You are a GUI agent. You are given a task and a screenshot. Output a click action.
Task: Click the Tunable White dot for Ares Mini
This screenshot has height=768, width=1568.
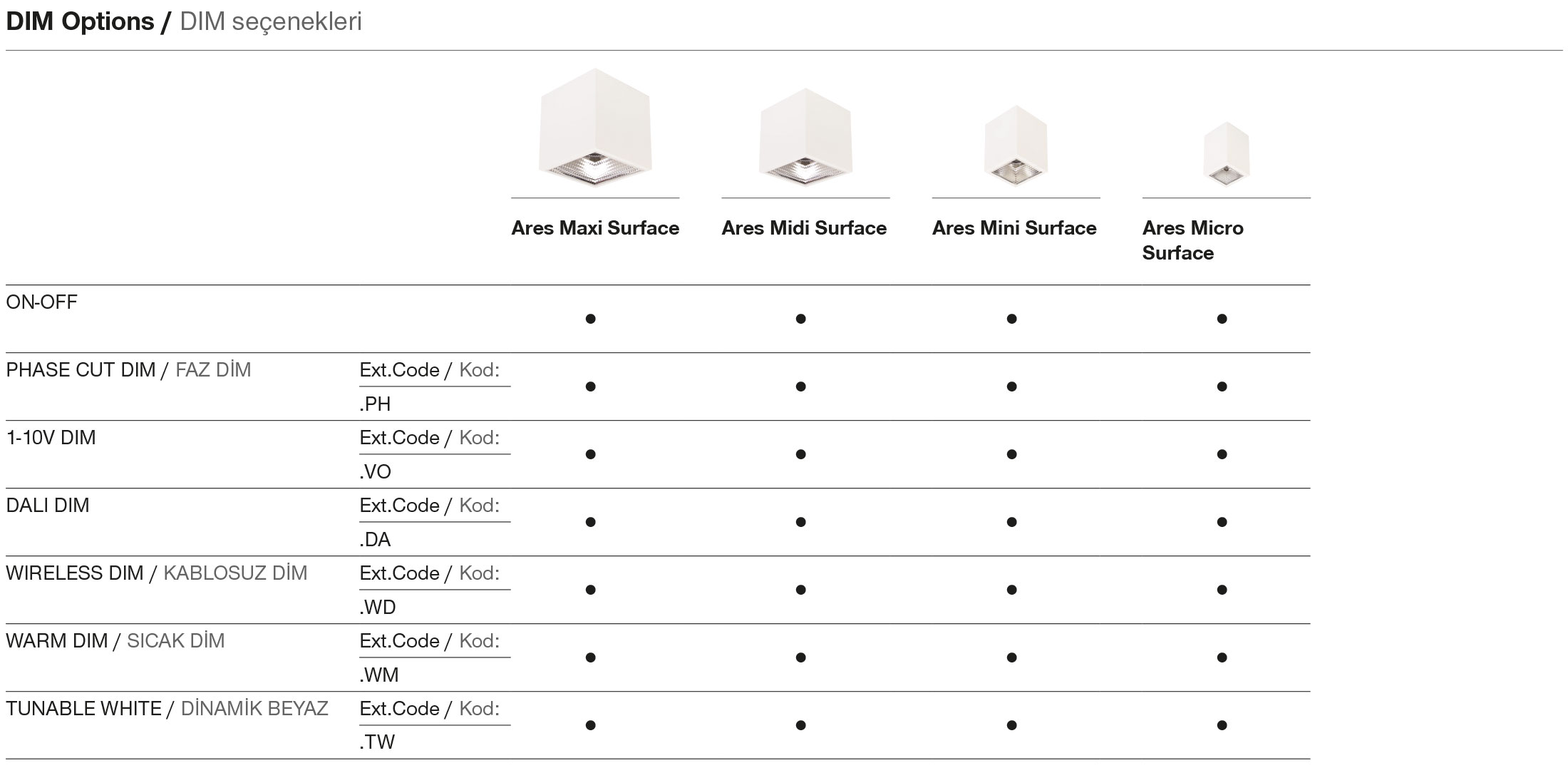[x=1011, y=725]
